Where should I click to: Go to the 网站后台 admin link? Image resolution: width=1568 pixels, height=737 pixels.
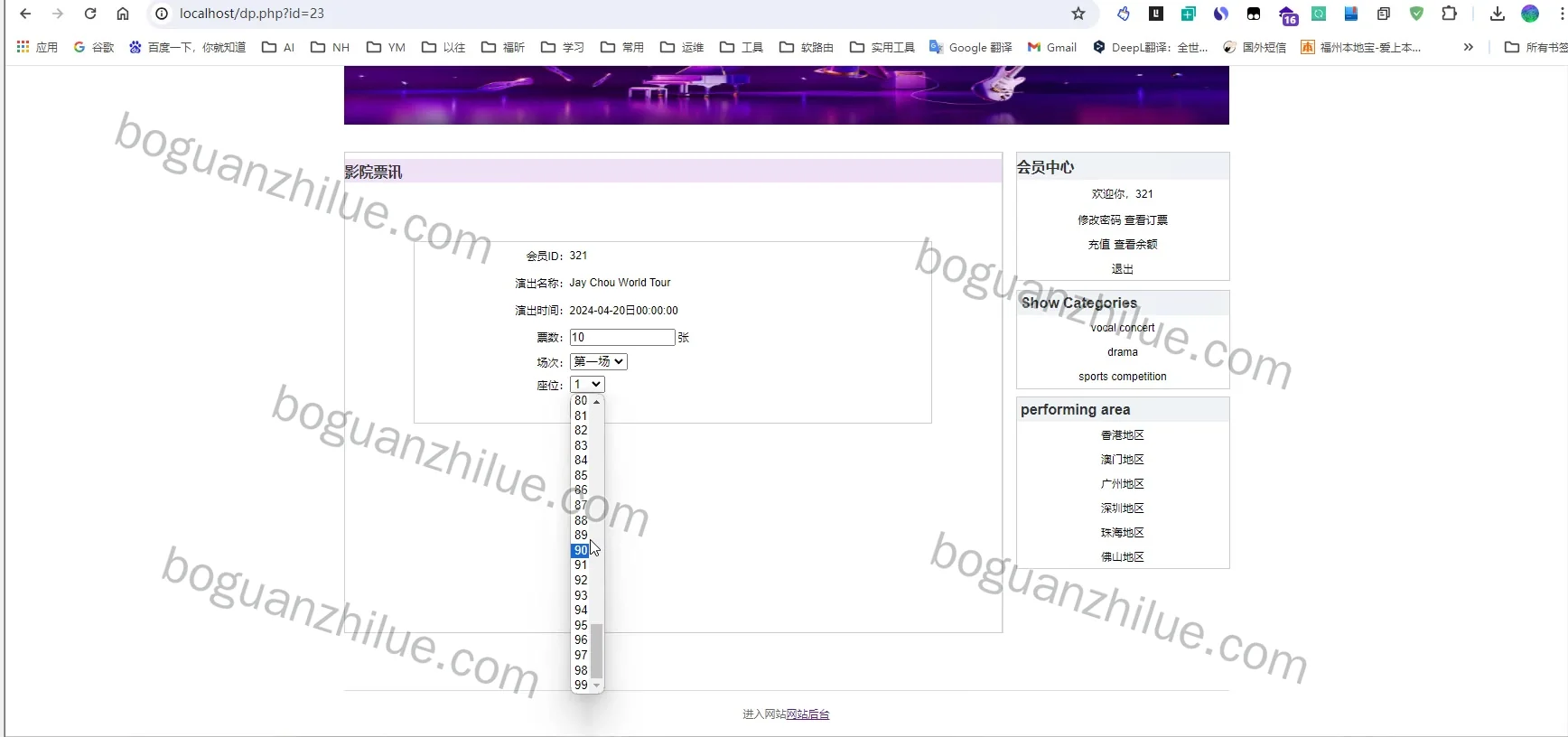tap(808, 714)
